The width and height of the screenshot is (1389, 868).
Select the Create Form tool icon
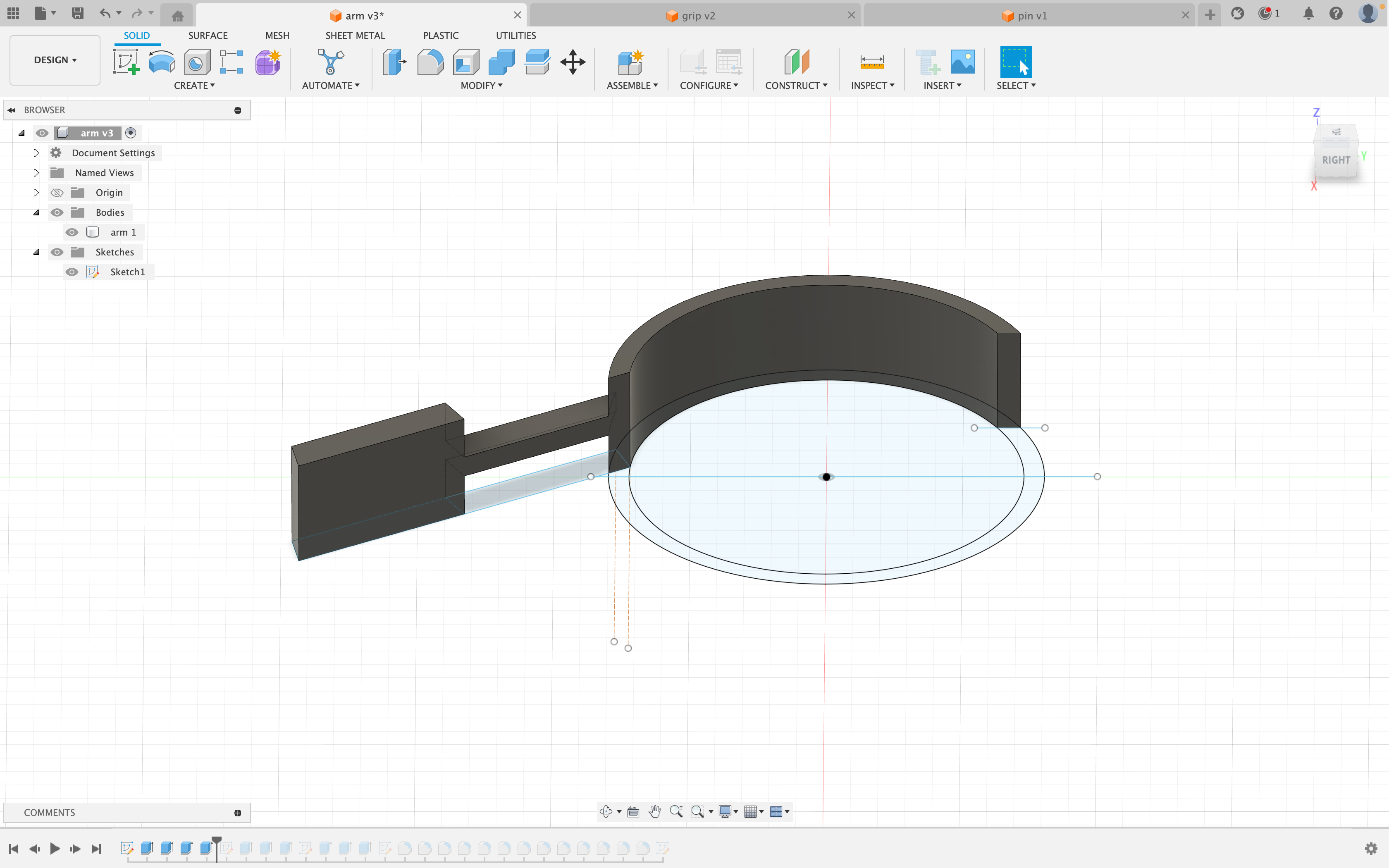(x=267, y=62)
